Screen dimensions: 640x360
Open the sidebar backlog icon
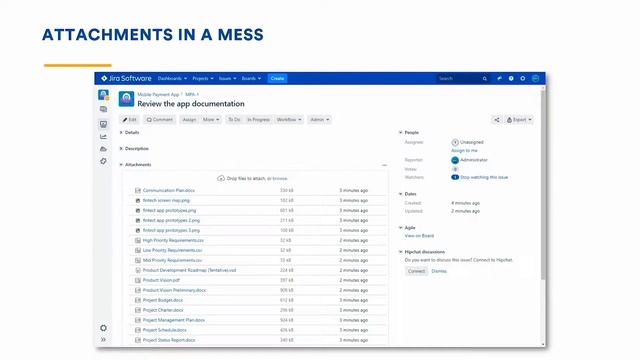pyautogui.click(x=103, y=109)
